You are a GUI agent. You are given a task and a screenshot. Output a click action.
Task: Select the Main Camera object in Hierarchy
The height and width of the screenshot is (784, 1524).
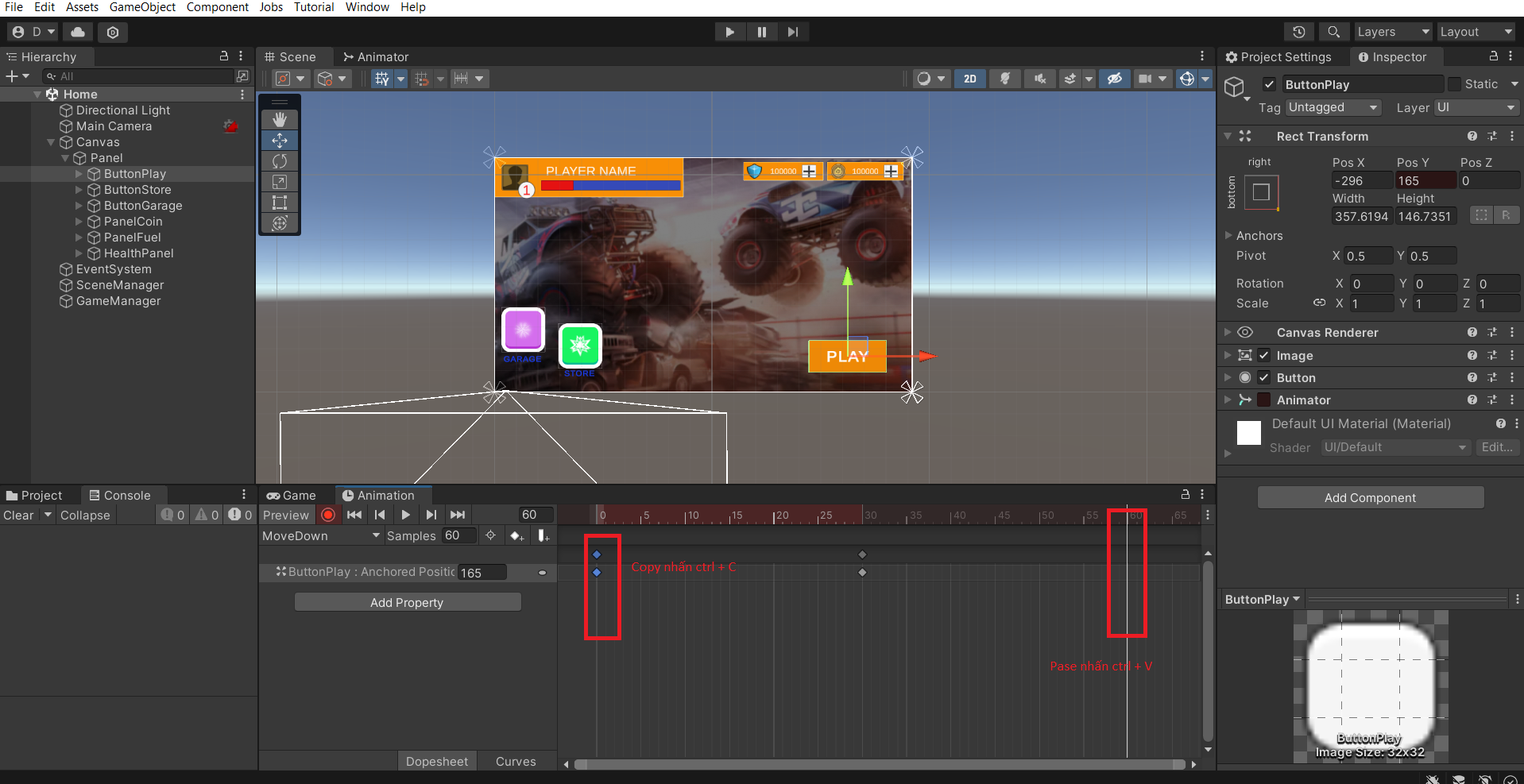(114, 126)
